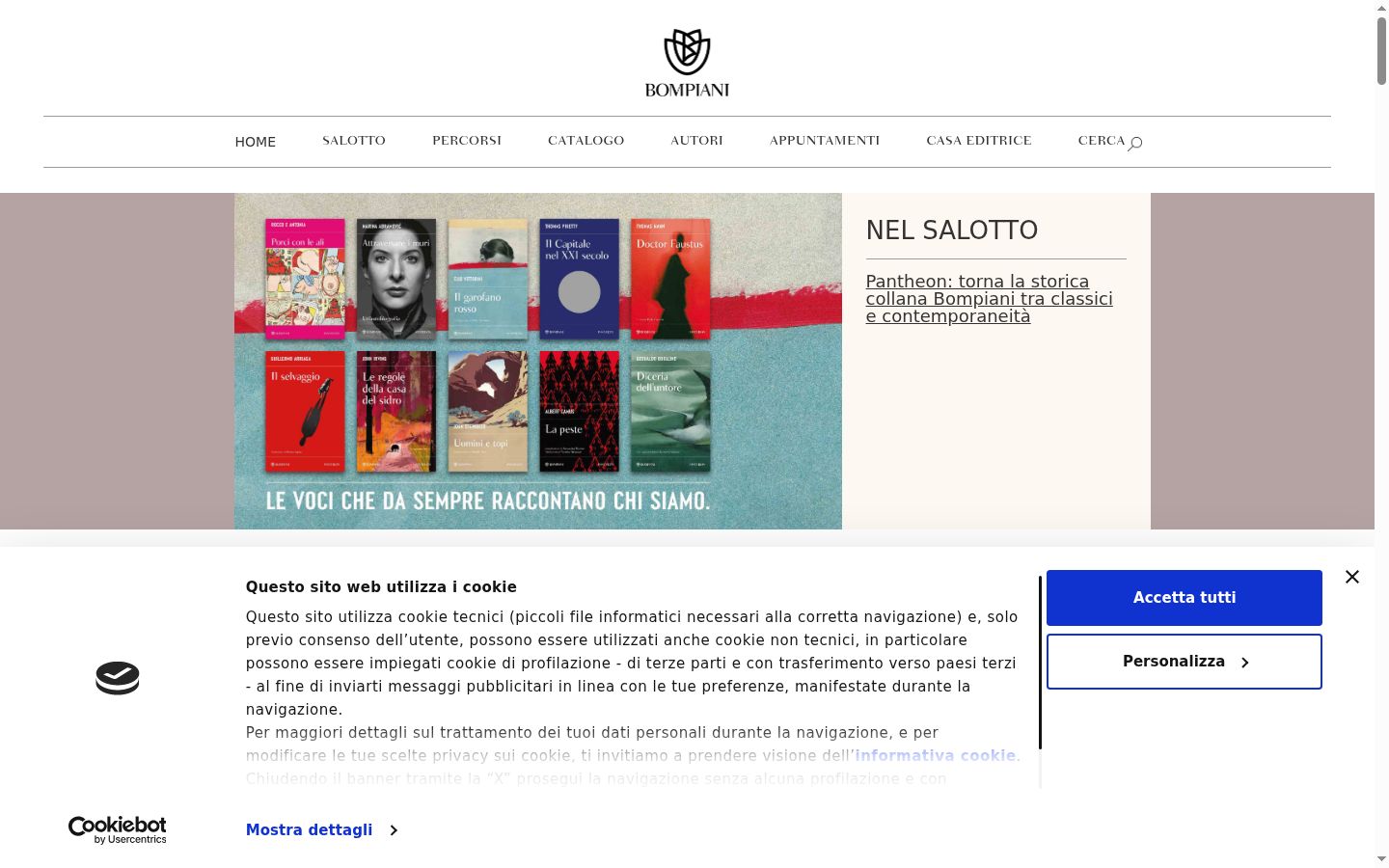Click the scrollbar down arrow
Screen dimensions: 1389x868
[1381, 859]
